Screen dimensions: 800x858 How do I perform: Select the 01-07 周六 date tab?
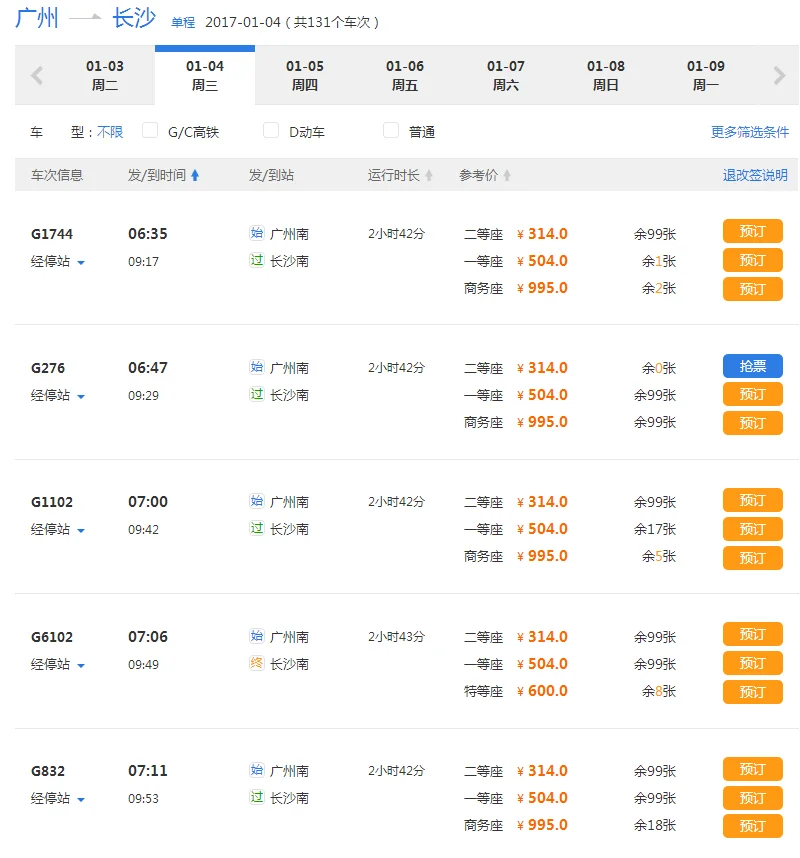[505, 75]
